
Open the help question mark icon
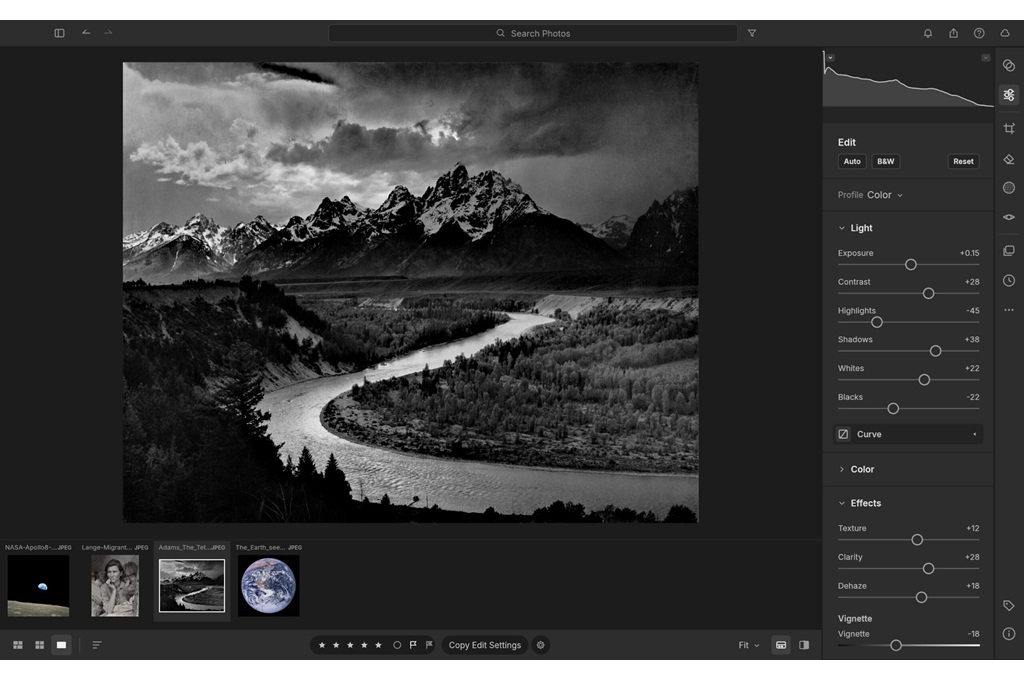pos(978,33)
